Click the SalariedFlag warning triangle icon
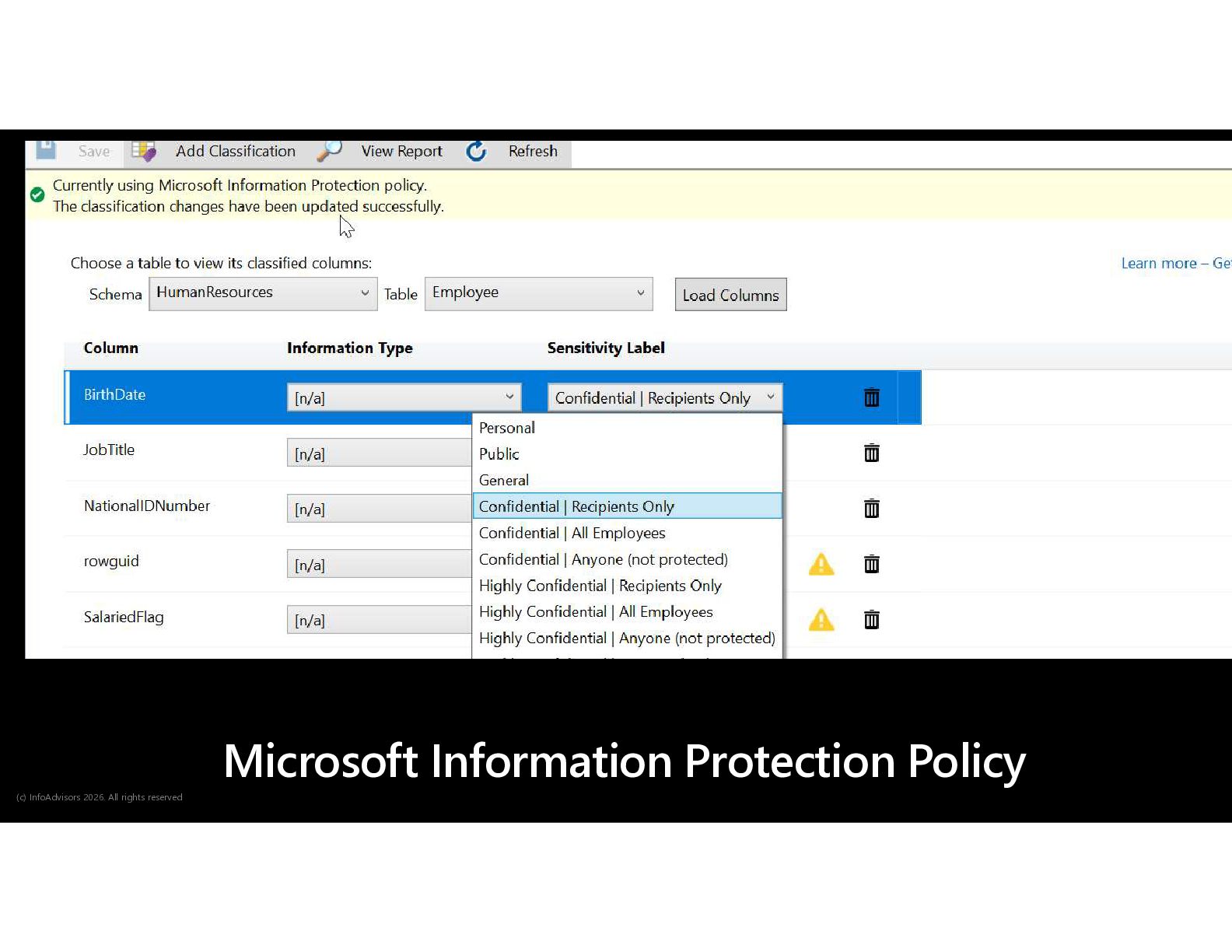This screenshot has height=952, width=1232. point(821,620)
